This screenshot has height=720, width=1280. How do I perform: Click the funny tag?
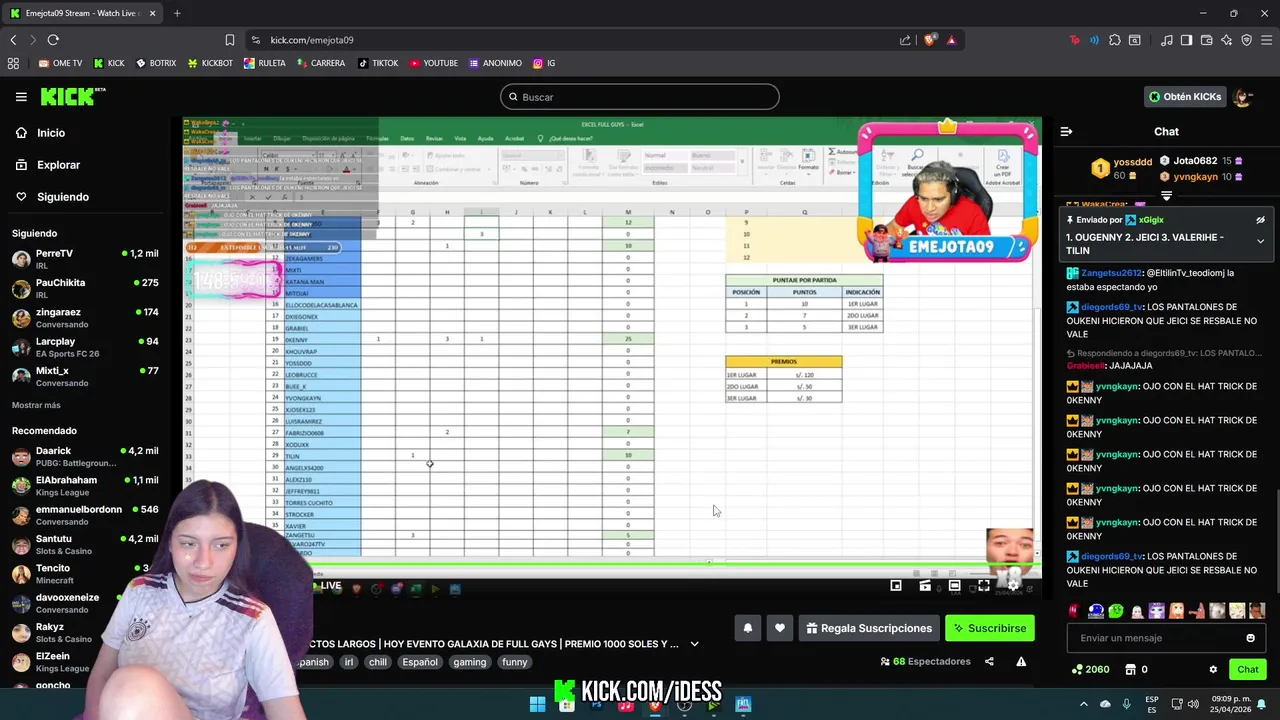pos(514,662)
